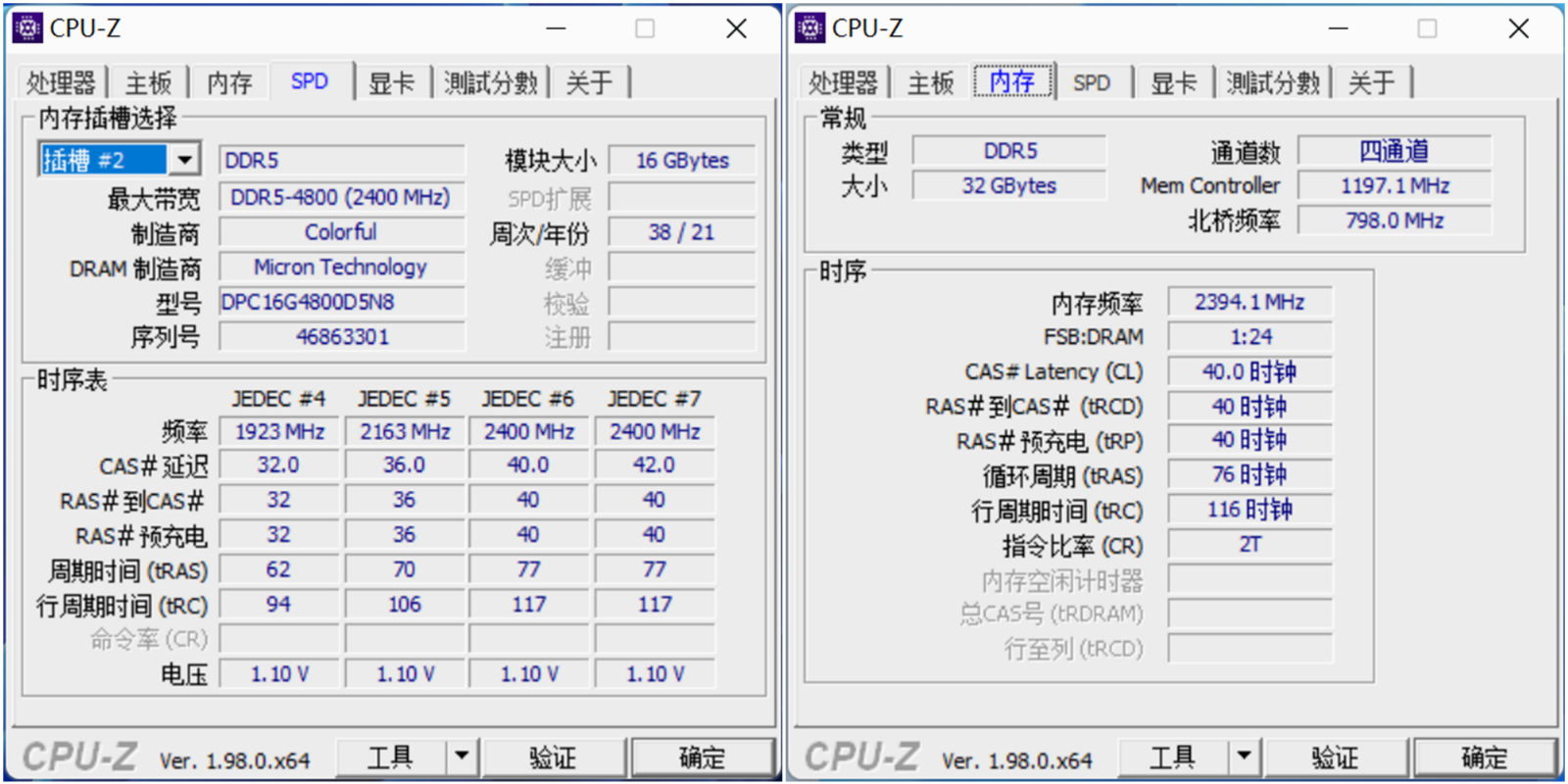The width and height of the screenshot is (1568, 784).
Task: Click the Mem Controller value 1197.1 MHz
Action: 1395,185
